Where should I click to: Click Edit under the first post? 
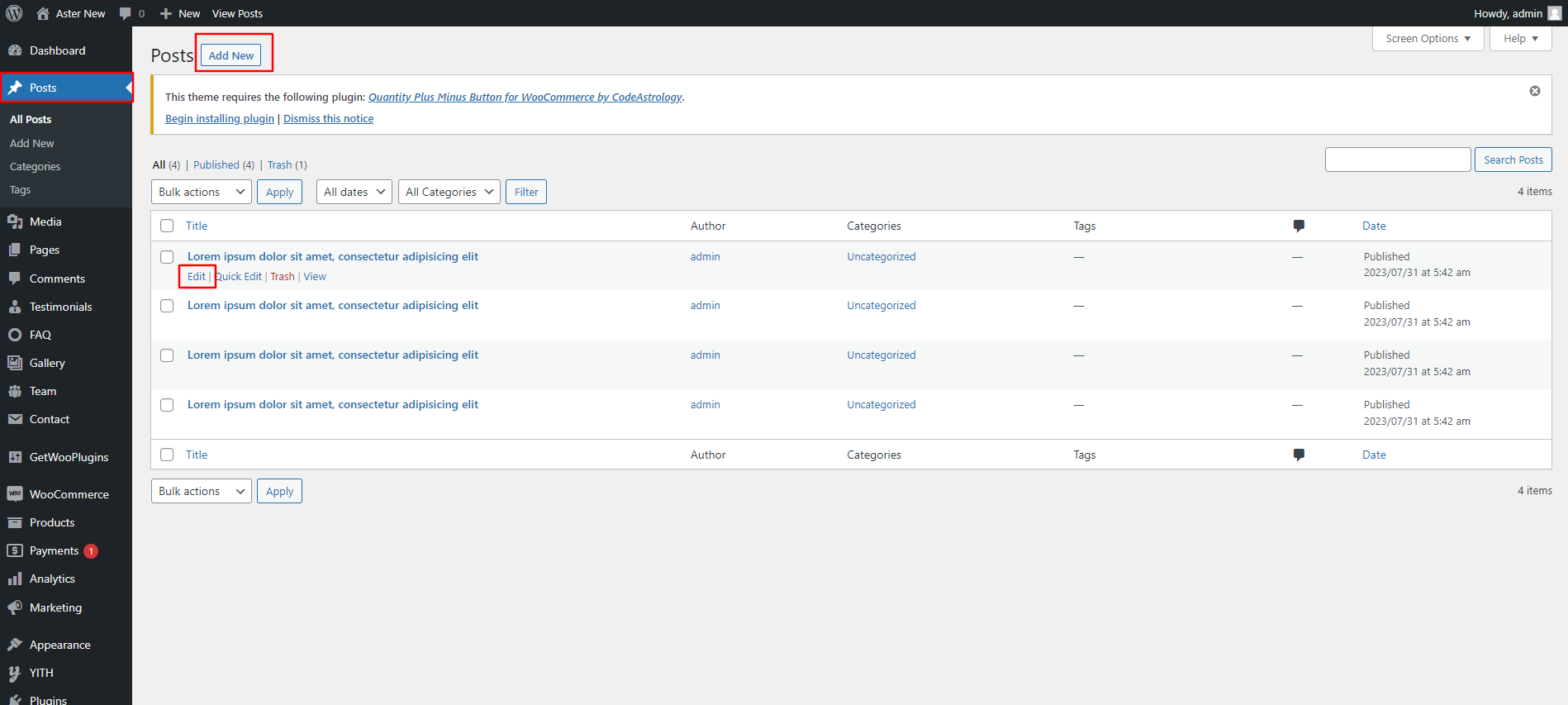(197, 277)
